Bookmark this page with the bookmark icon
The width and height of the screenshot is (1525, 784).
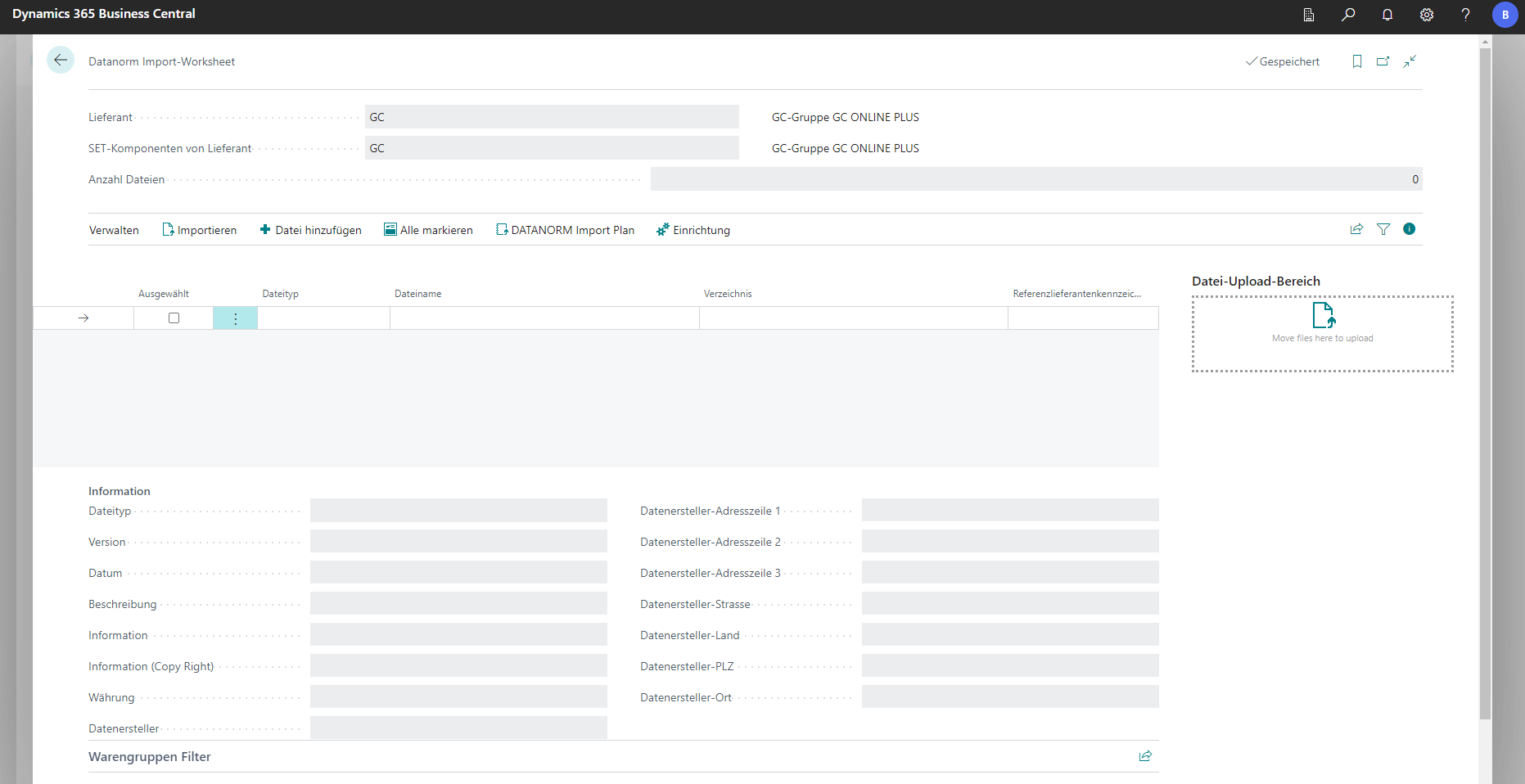pyautogui.click(x=1356, y=61)
